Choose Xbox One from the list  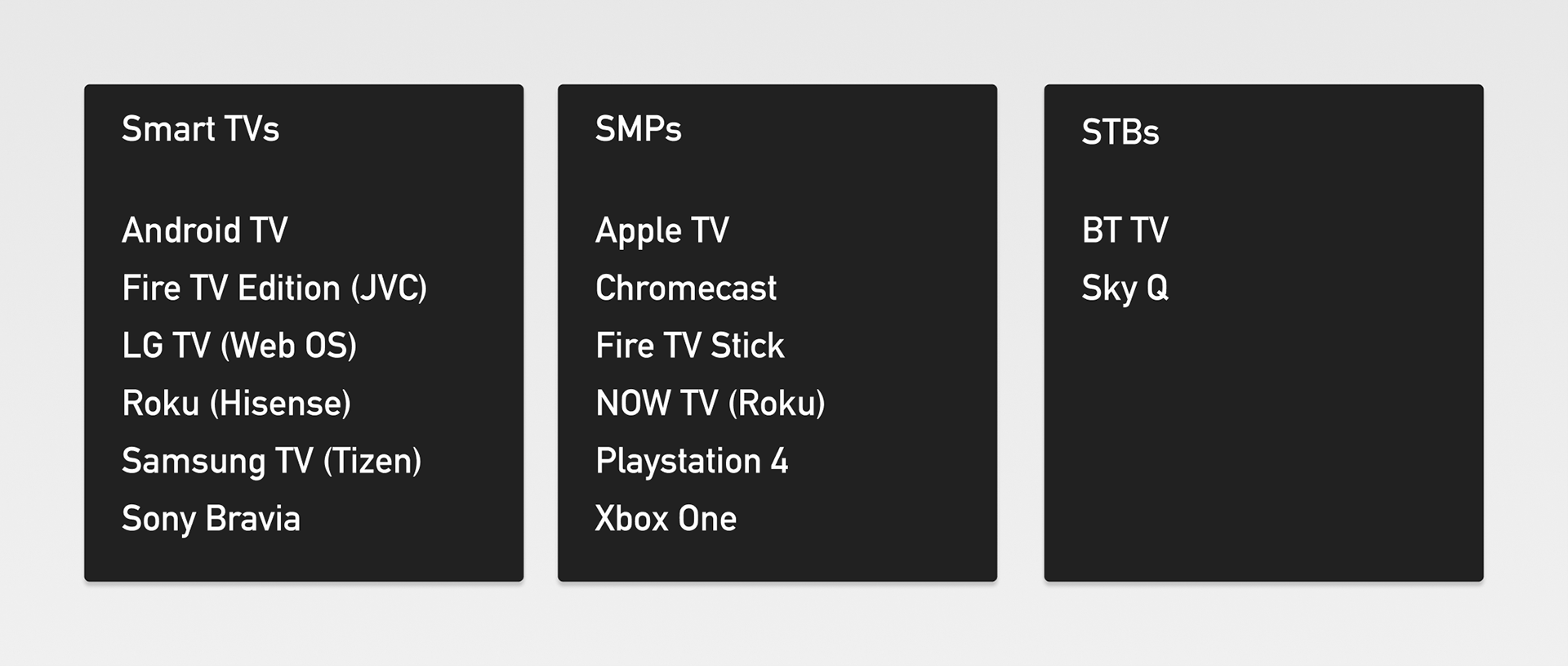pyautogui.click(x=666, y=519)
